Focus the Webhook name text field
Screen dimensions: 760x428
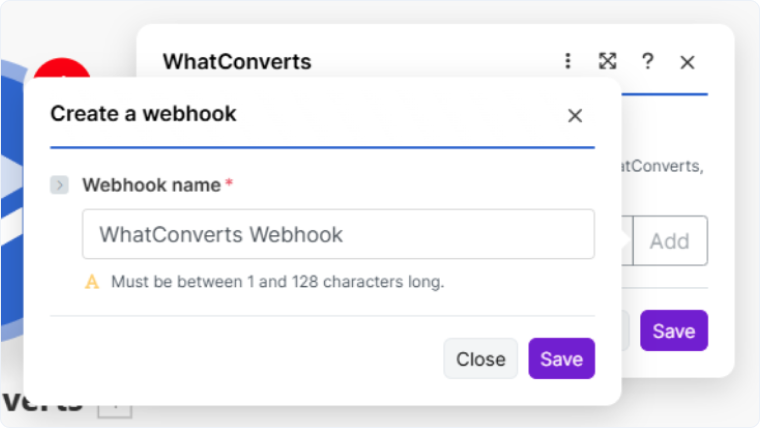(x=338, y=234)
